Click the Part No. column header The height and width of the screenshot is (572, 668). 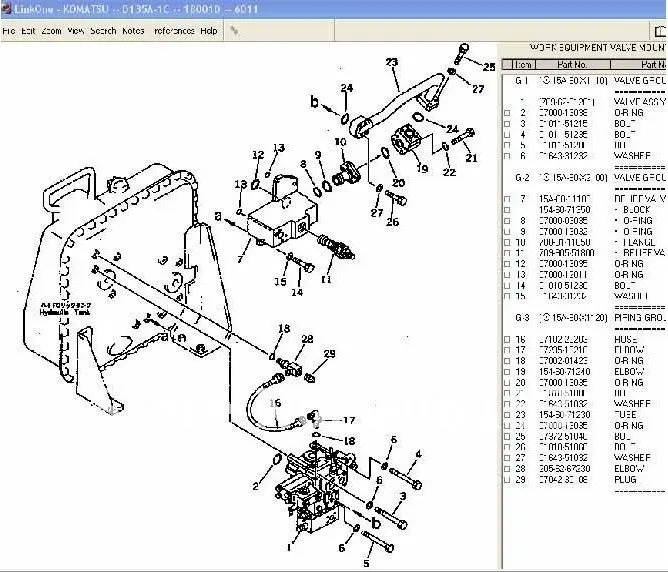click(x=573, y=64)
